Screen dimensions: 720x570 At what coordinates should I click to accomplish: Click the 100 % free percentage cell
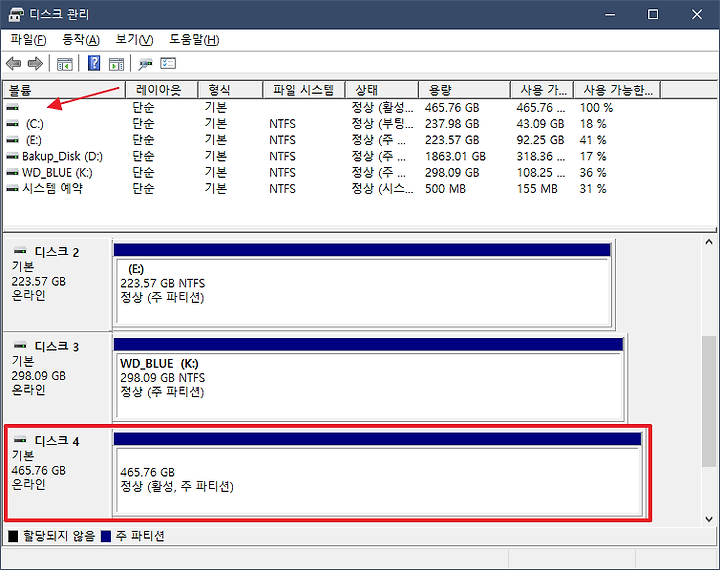(596, 108)
